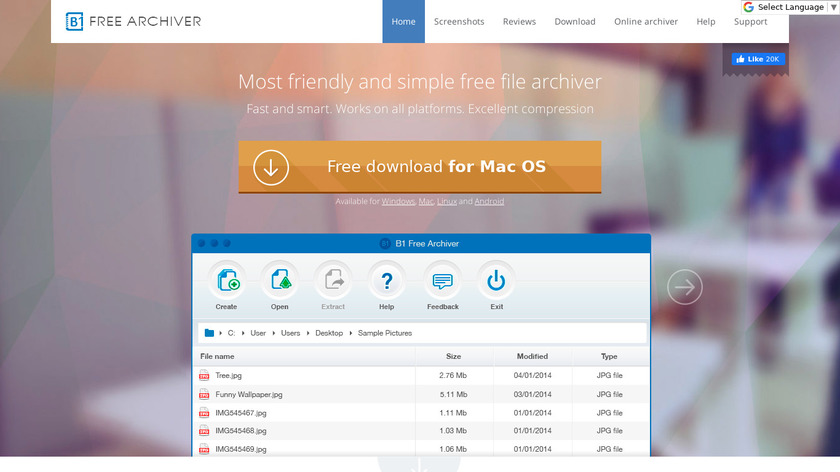The image size is (840, 472).
Task: Follow the Windows platform link
Action: point(398,201)
